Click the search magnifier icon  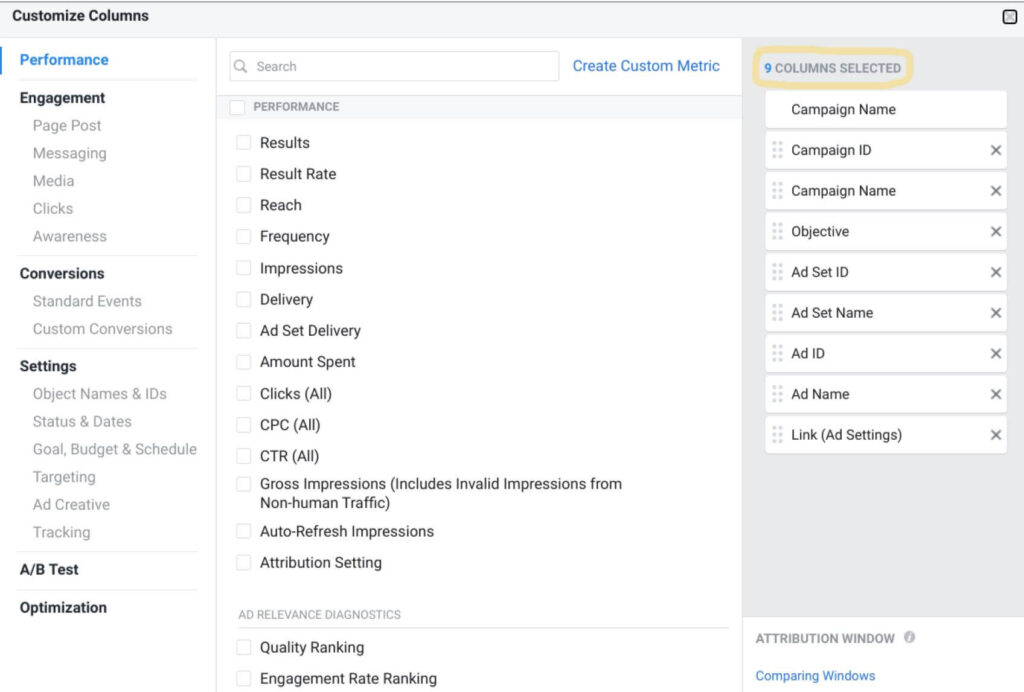[x=241, y=66]
